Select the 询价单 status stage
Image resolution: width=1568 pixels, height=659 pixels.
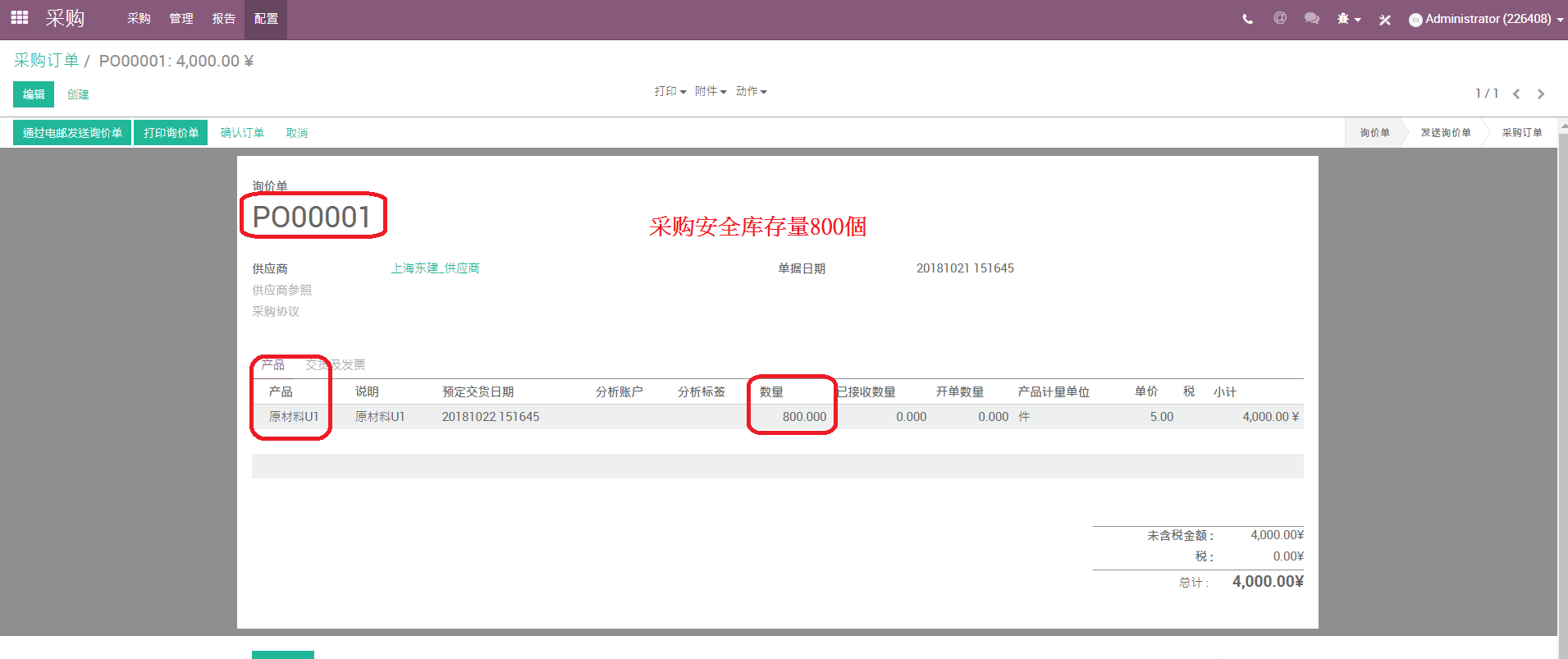tap(1375, 133)
